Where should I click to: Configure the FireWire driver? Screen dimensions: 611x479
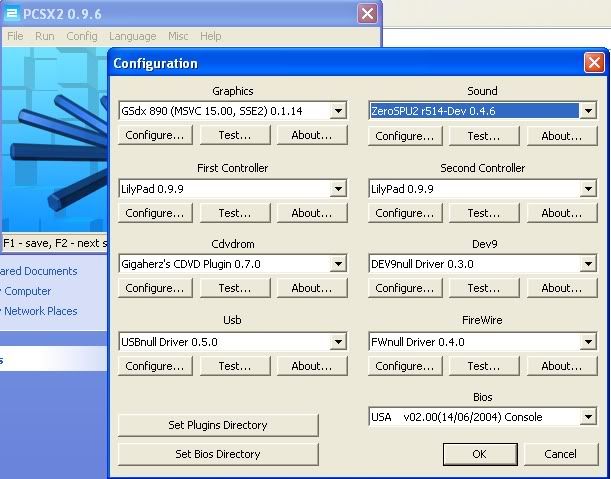click(x=405, y=366)
